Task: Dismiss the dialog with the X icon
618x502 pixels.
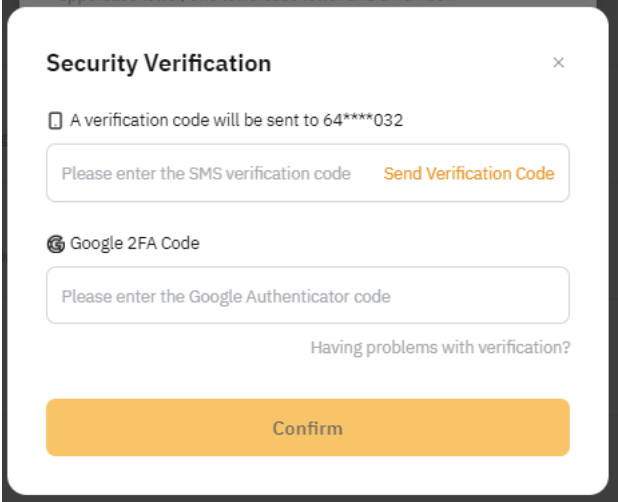Action: tap(558, 63)
